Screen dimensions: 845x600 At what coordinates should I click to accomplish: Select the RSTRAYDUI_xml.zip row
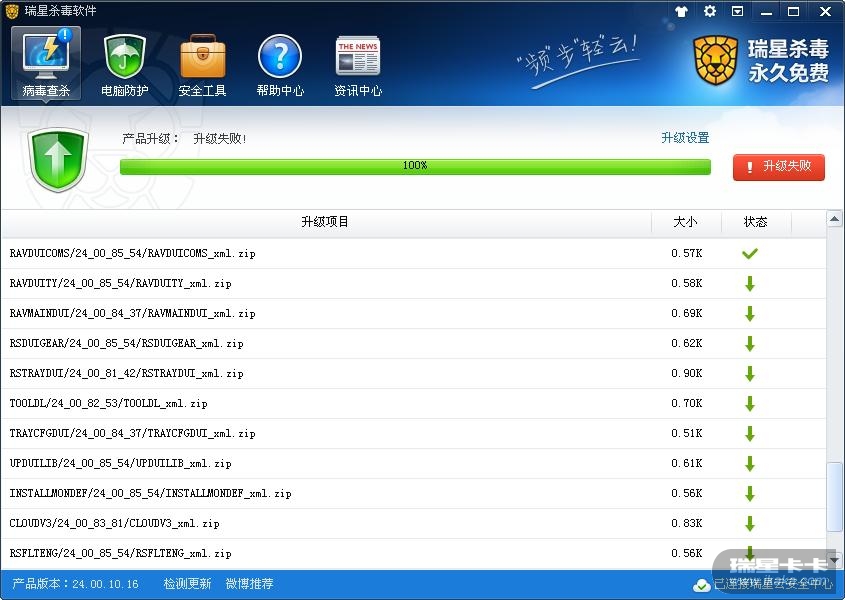click(413, 374)
